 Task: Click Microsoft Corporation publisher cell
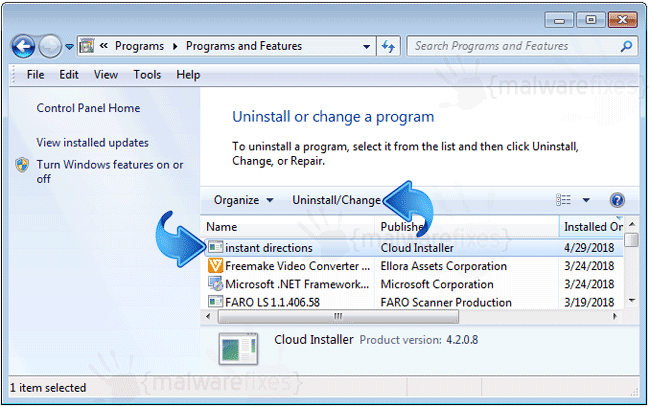tap(437, 284)
